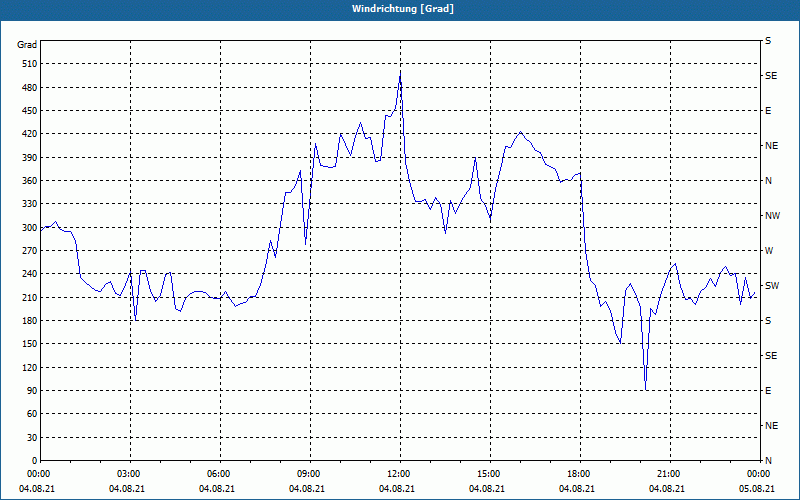Click the N compass label at 0 level
Image resolution: width=800 pixels, height=500 pixels.
768,461
